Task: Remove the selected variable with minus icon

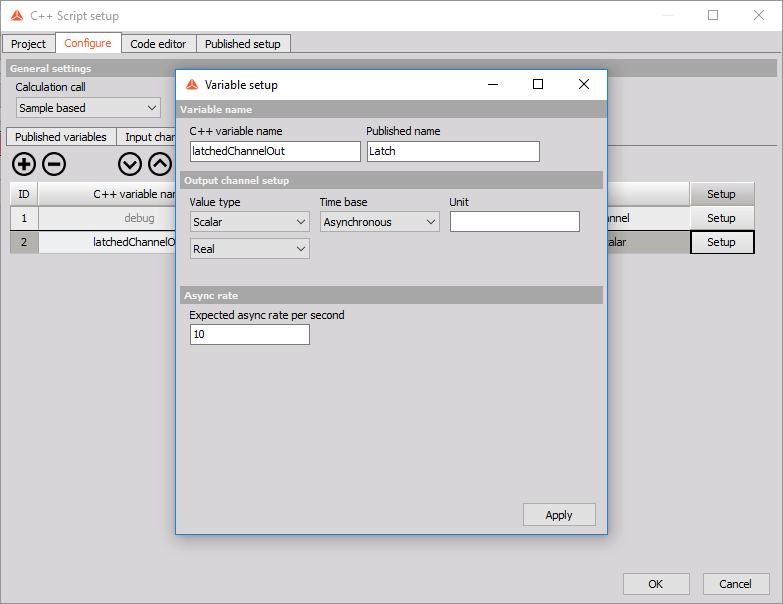Action: coord(54,164)
